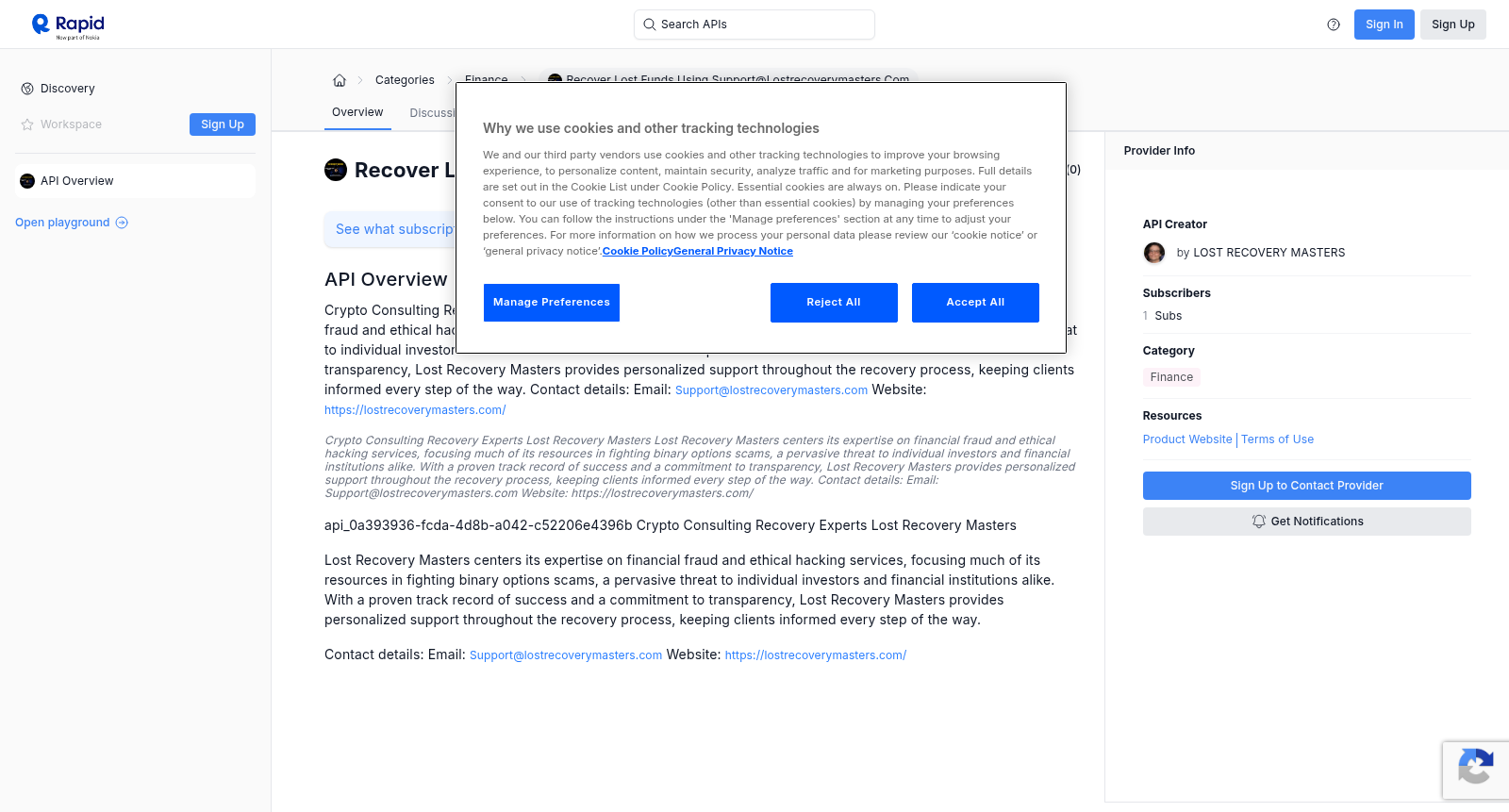Sign in from the top bar
Screen dimensions: 1509x812
tap(1385, 25)
